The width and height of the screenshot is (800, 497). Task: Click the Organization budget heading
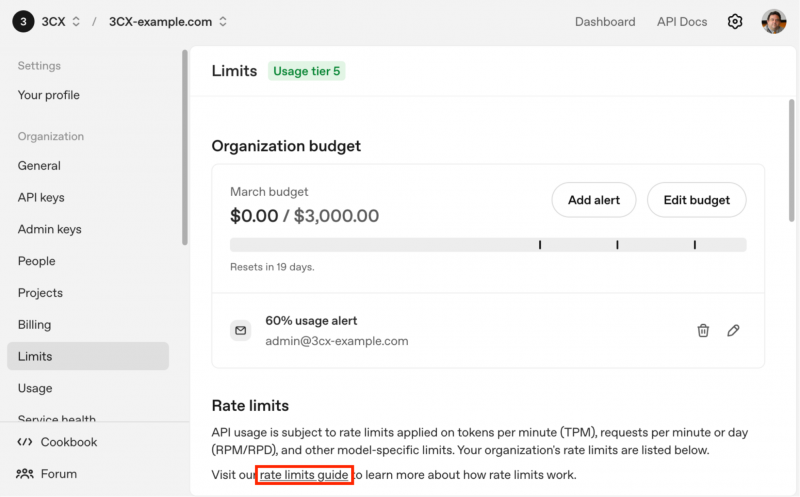(x=286, y=146)
